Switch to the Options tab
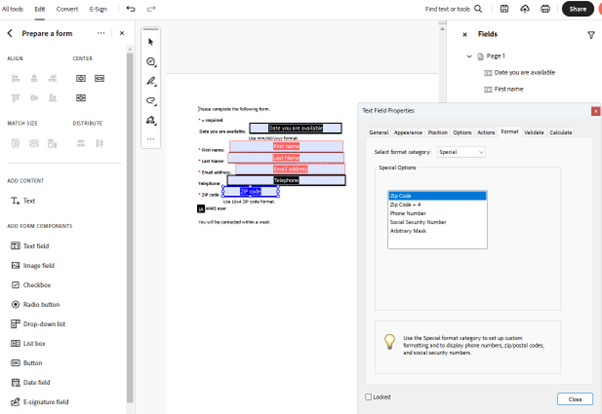The height and width of the screenshot is (414, 602). point(462,132)
